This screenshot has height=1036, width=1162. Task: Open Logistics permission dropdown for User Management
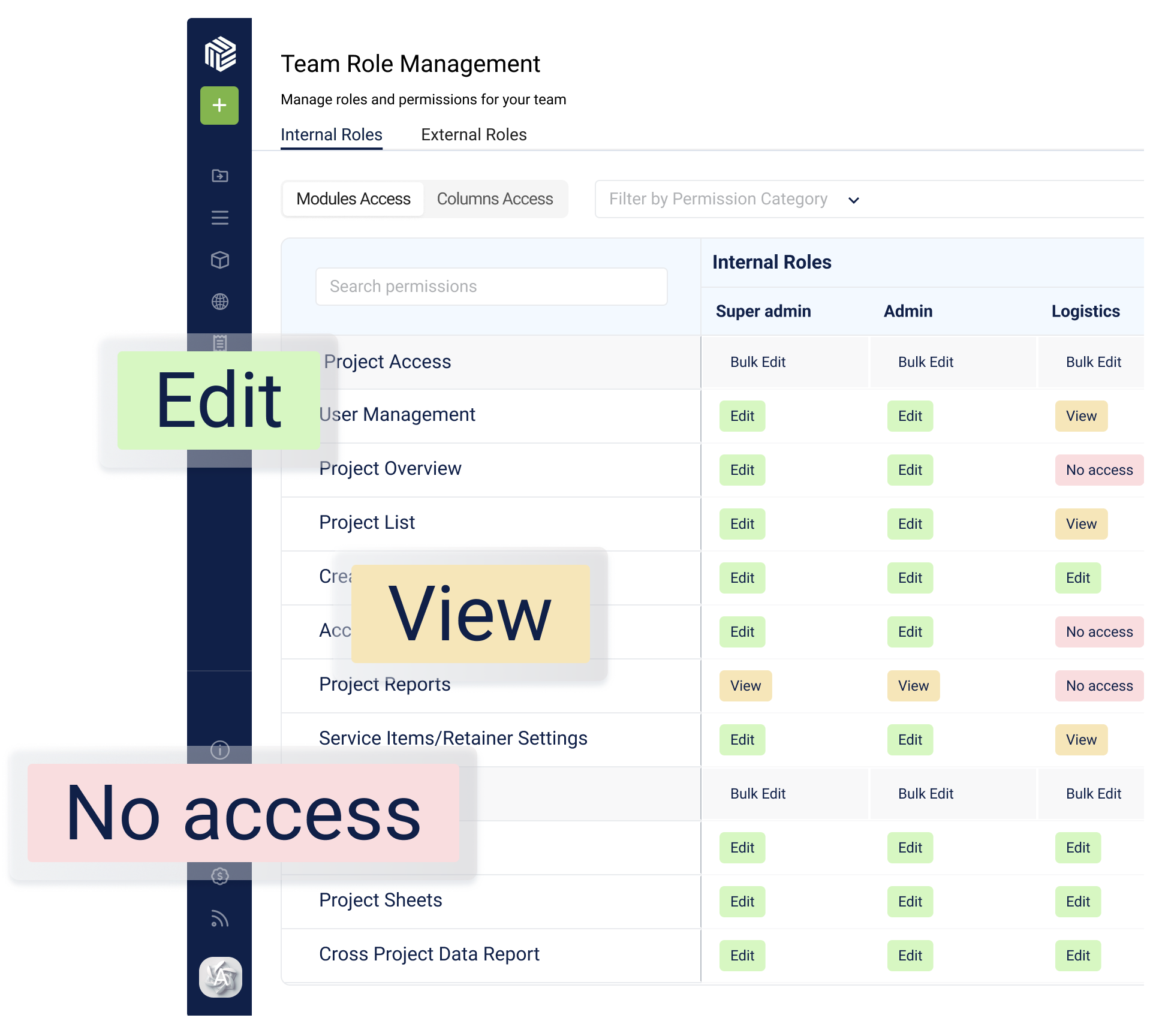1081,416
